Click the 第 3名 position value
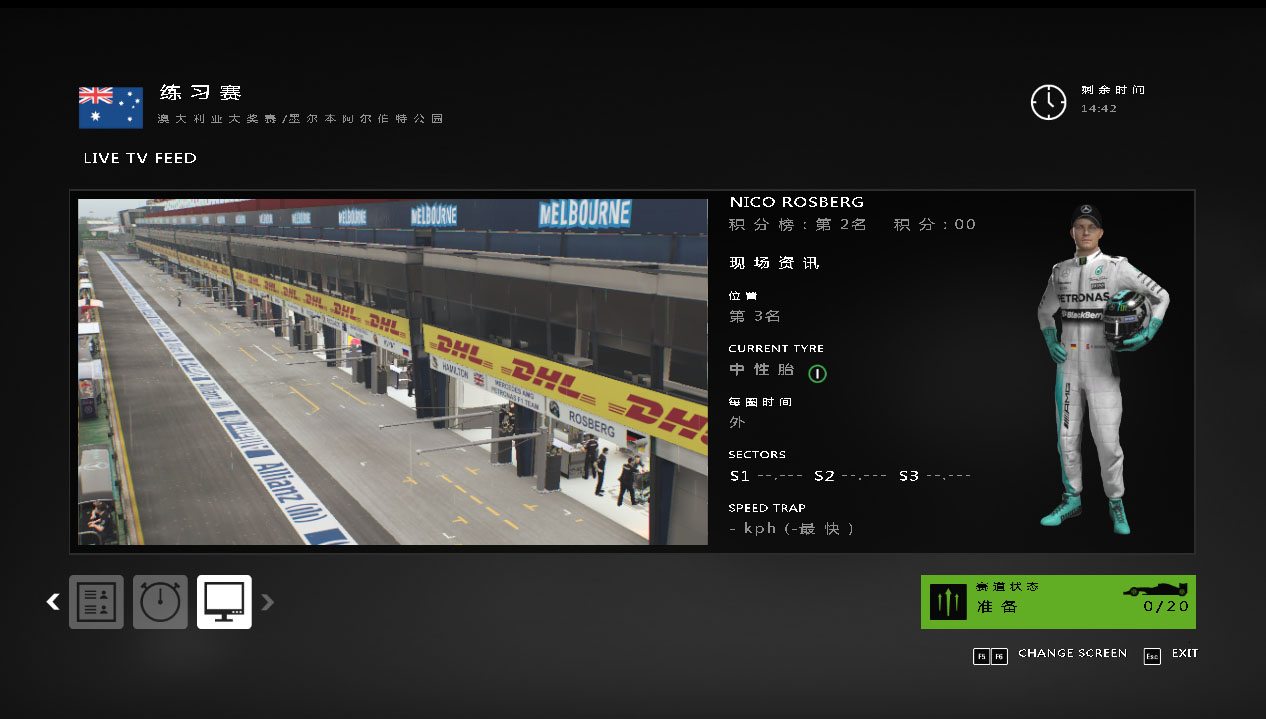1266x719 pixels. coord(755,316)
